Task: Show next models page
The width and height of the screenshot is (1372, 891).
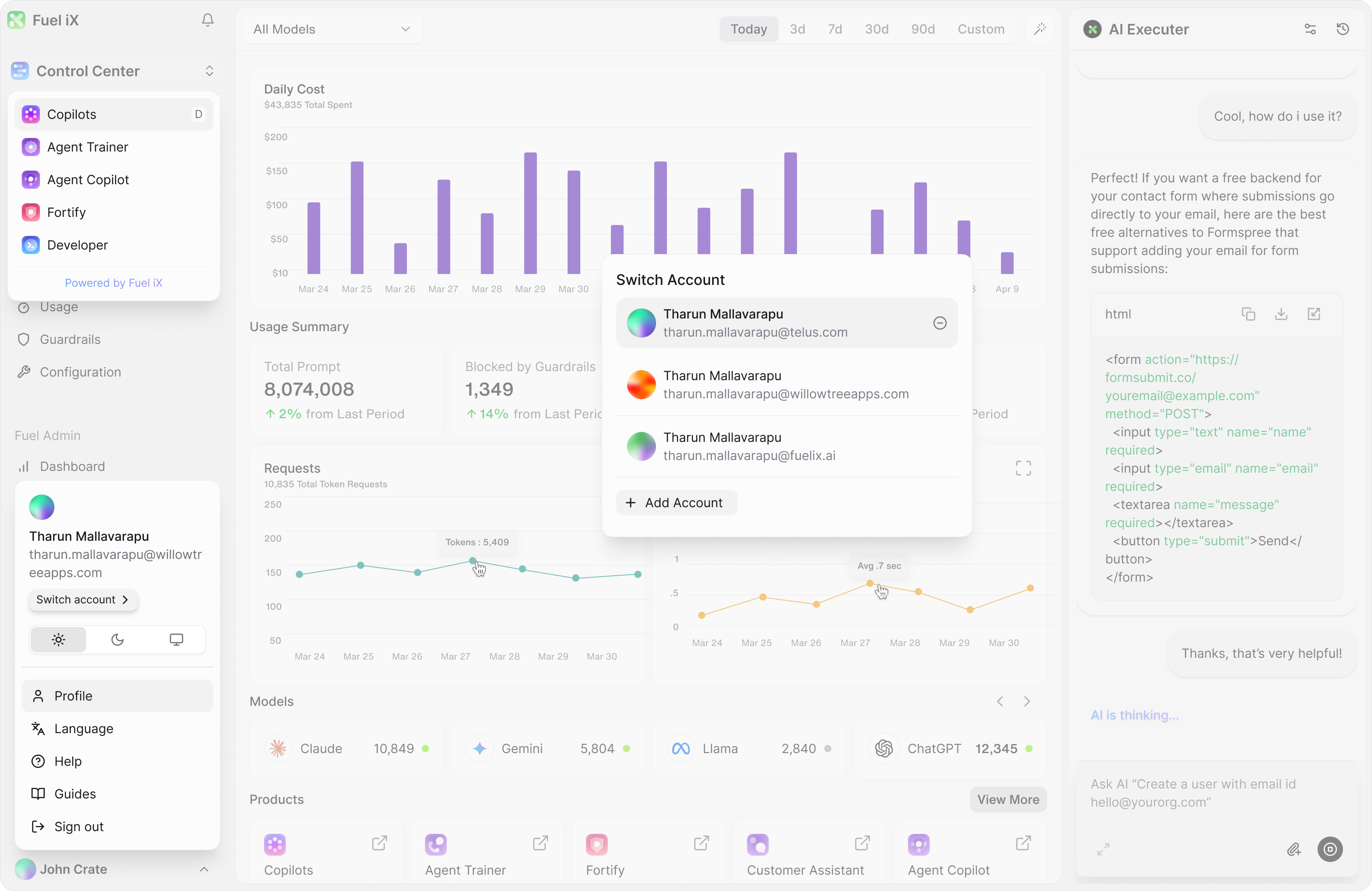Action: 1027,701
